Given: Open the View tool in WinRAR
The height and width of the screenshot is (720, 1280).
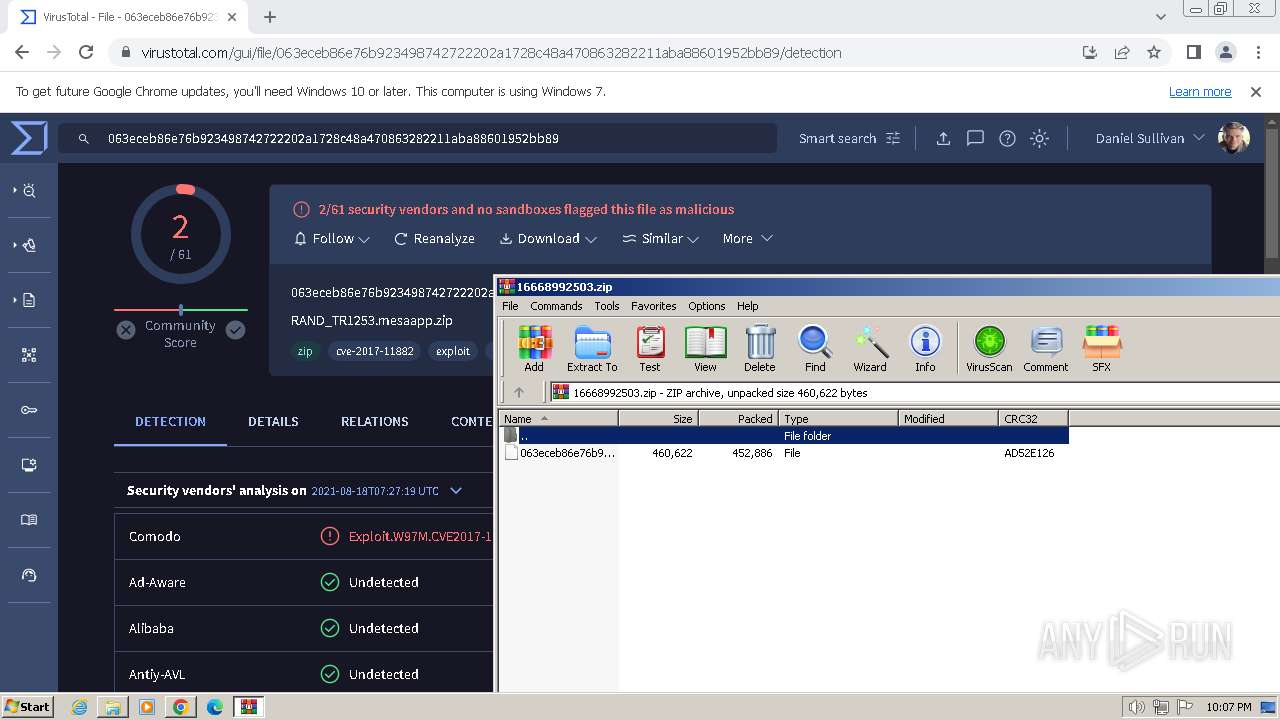Looking at the screenshot, I should (705, 349).
